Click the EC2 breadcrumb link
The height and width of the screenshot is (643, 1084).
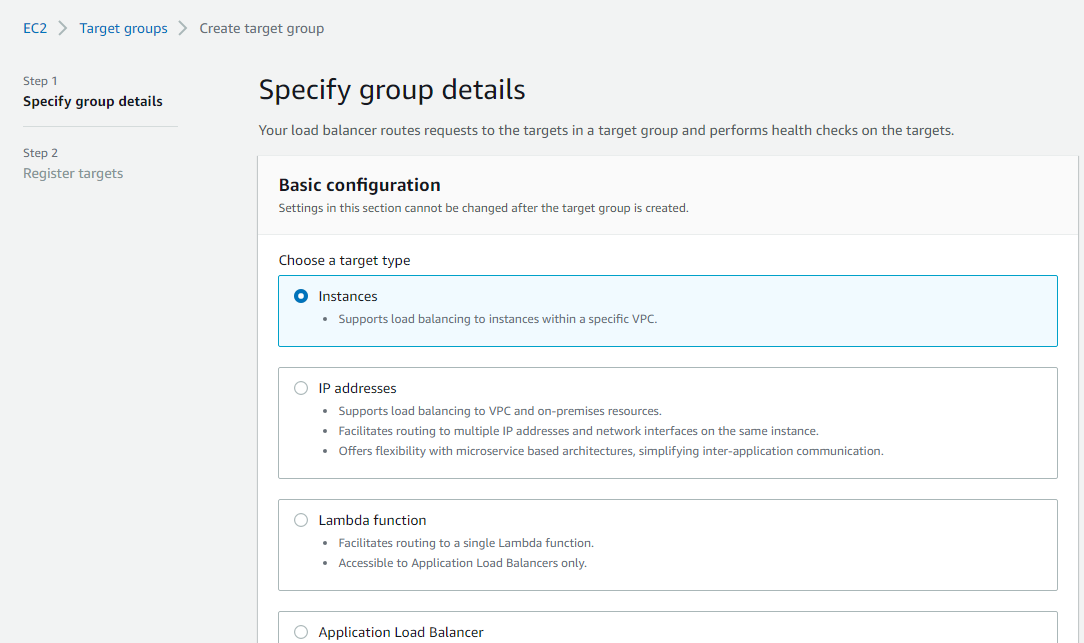click(35, 28)
